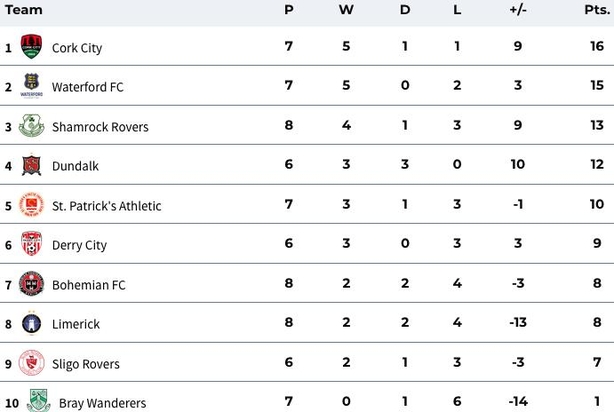614x412 pixels.
Task: Click the Bray Wanderers club crest
Action: [x=38, y=400]
